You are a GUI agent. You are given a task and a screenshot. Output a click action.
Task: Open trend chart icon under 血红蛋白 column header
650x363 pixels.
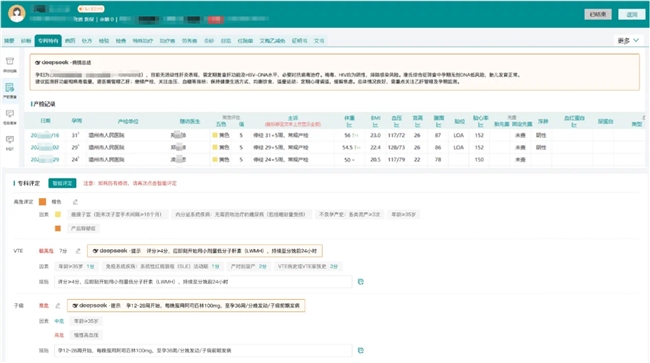(x=574, y=125)
